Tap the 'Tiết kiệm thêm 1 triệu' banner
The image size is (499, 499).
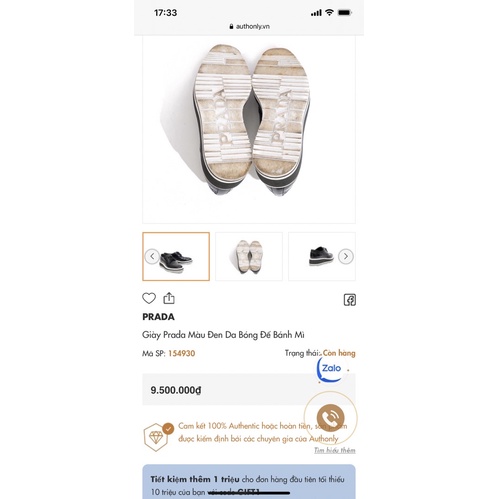point(249,482)
